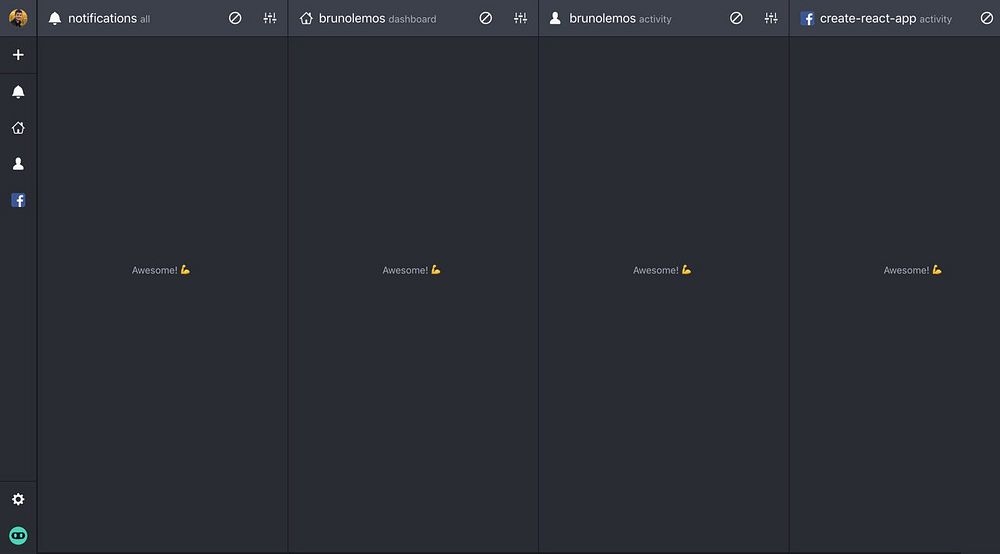Click 'Awesome!' text in the create-react-app column

pyautogui.click(x=906, y=270)
